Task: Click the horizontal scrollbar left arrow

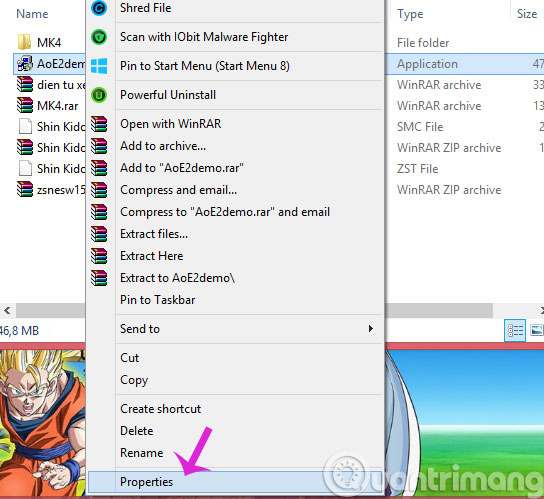Action: click(x=7, y=310)
